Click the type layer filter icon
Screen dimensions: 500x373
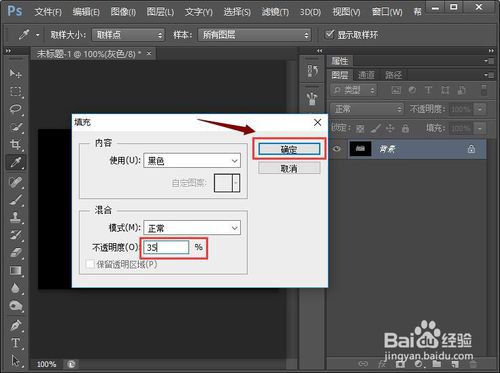[428, 90]
